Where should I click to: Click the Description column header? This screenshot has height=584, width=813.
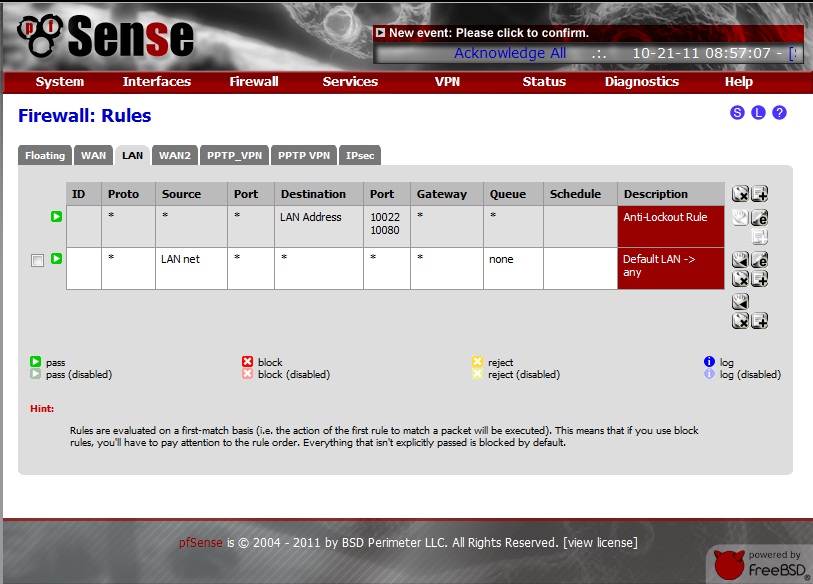point(671,194)
